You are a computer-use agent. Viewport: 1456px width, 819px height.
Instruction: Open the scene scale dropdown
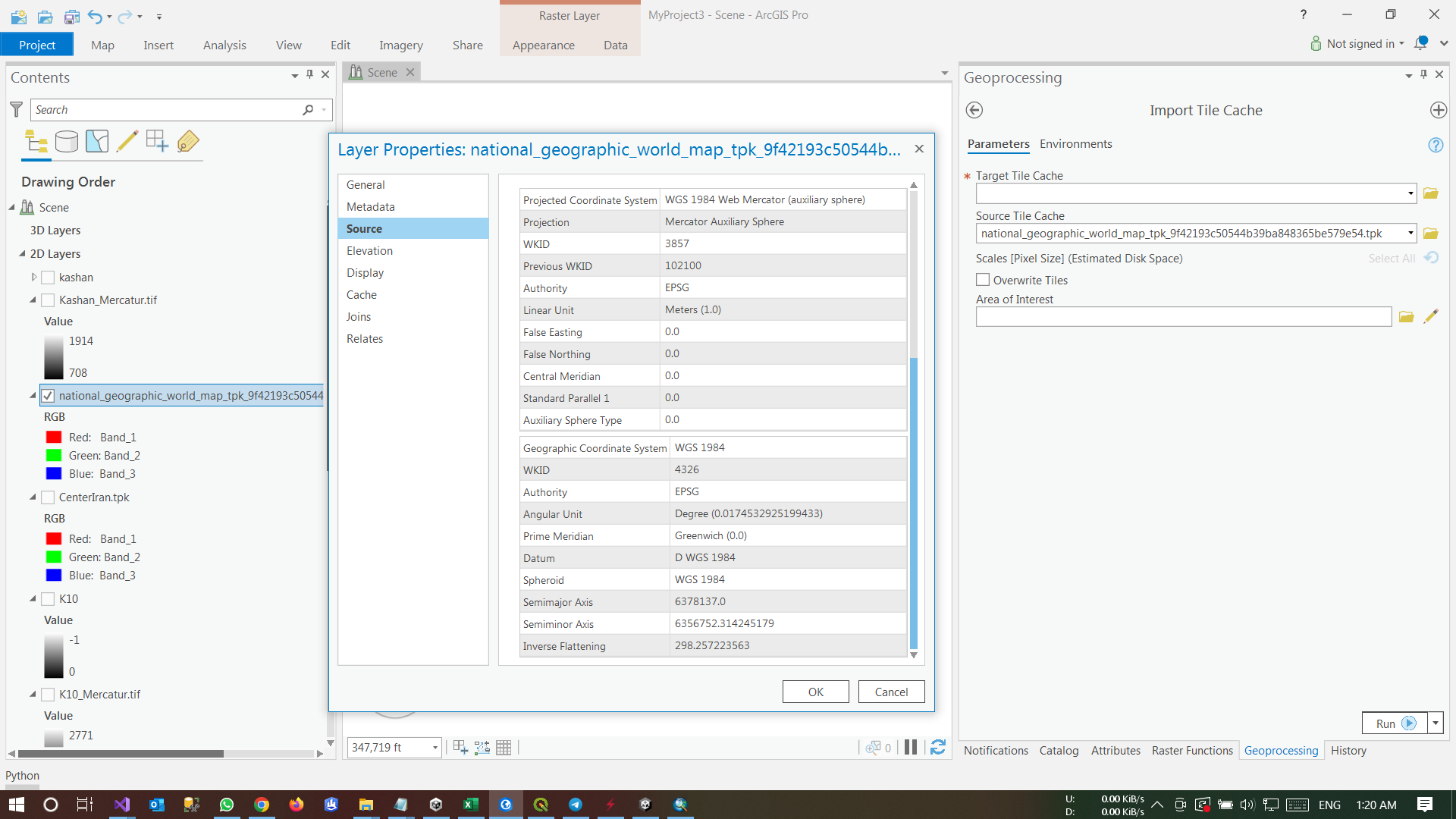click(435, 748)
